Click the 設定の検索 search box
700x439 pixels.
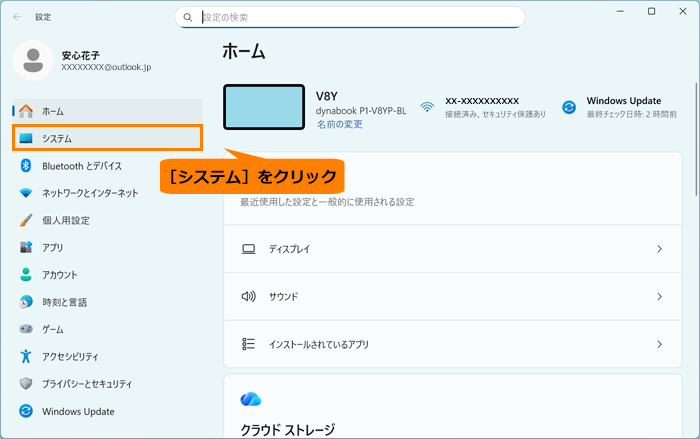point(350,17)
